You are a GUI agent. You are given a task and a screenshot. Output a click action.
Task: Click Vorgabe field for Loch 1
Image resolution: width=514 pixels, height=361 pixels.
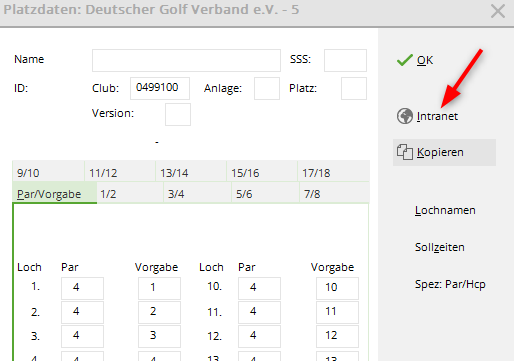(160, 288)
